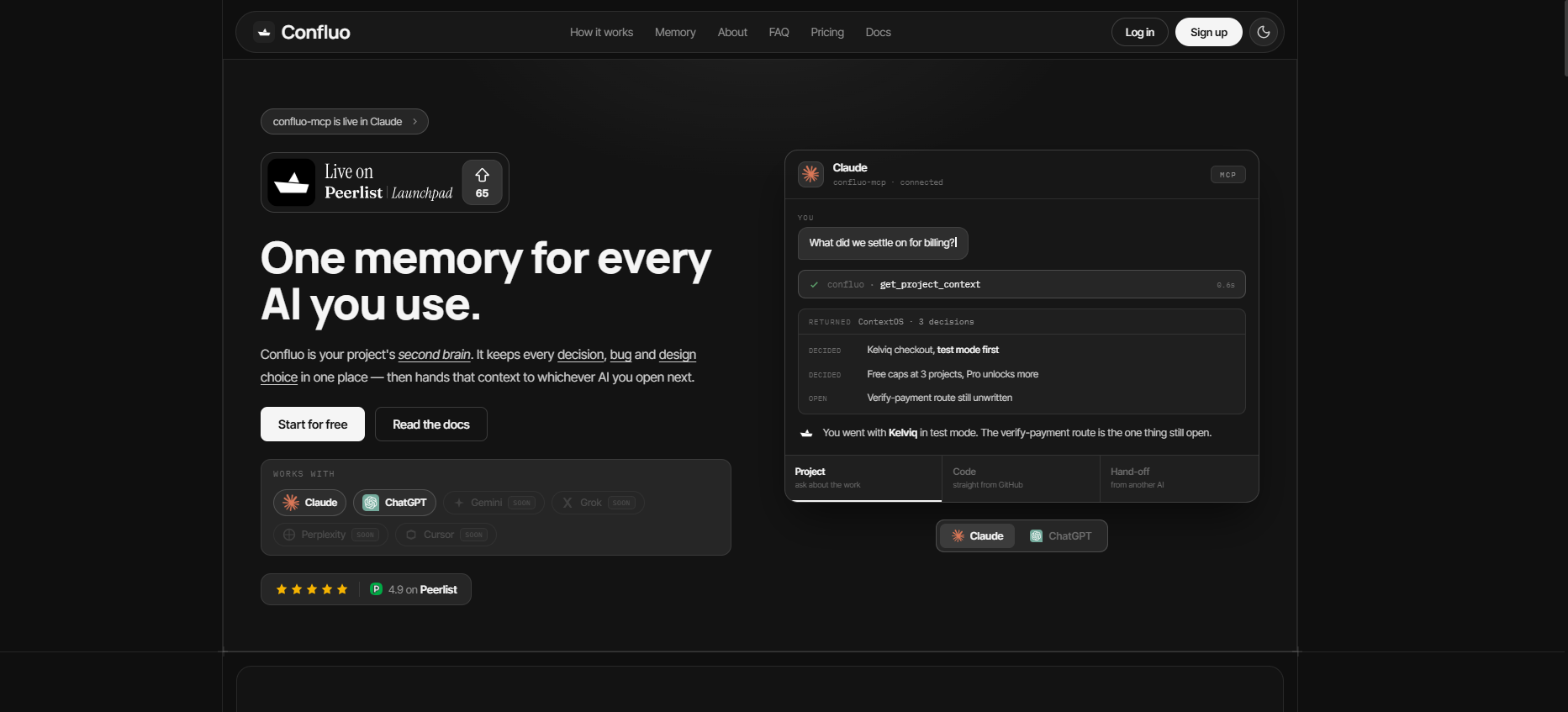Click the Cursor coming-soon chip

tap(446, 535)
